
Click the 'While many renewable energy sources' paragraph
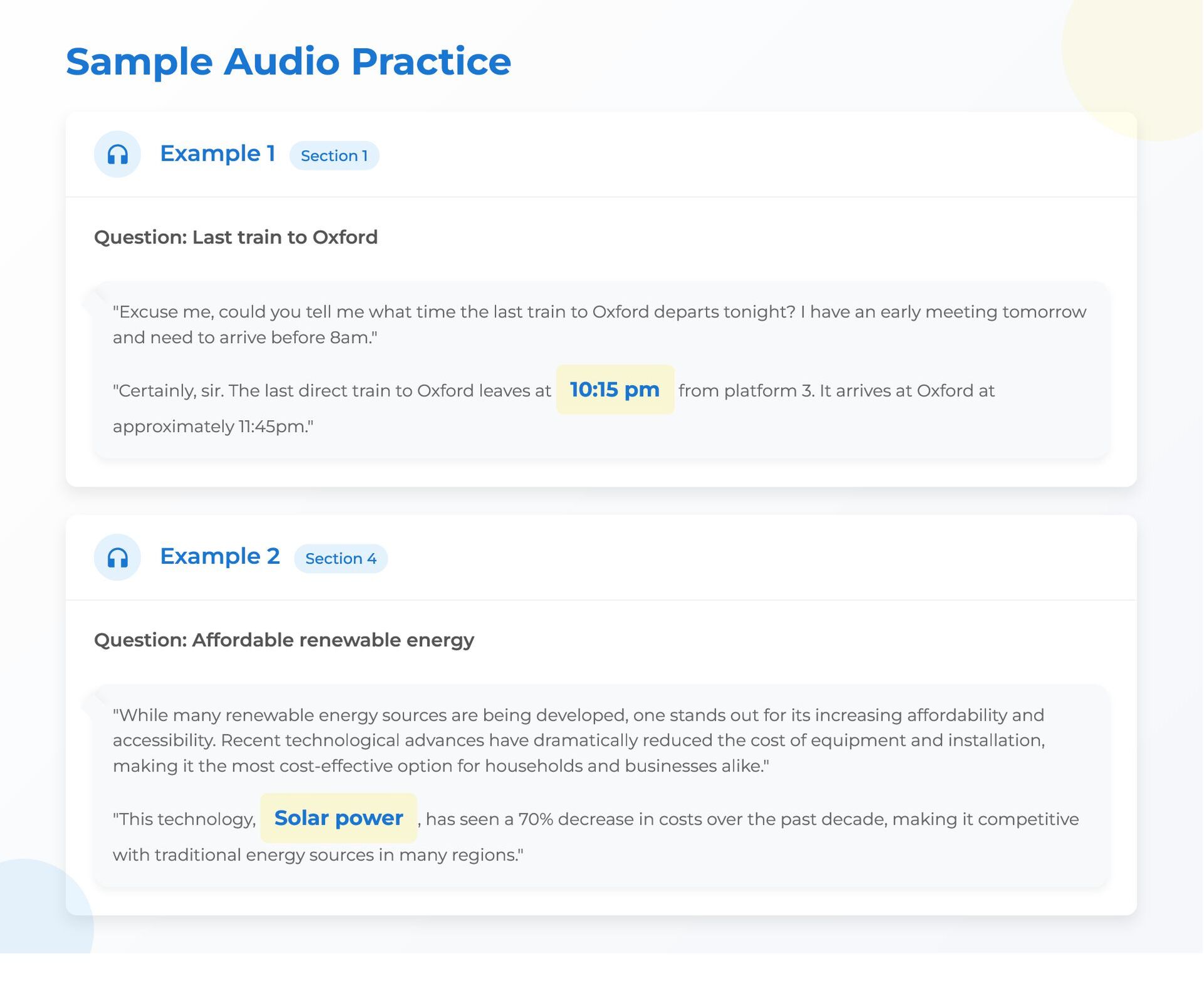(579, 740)
